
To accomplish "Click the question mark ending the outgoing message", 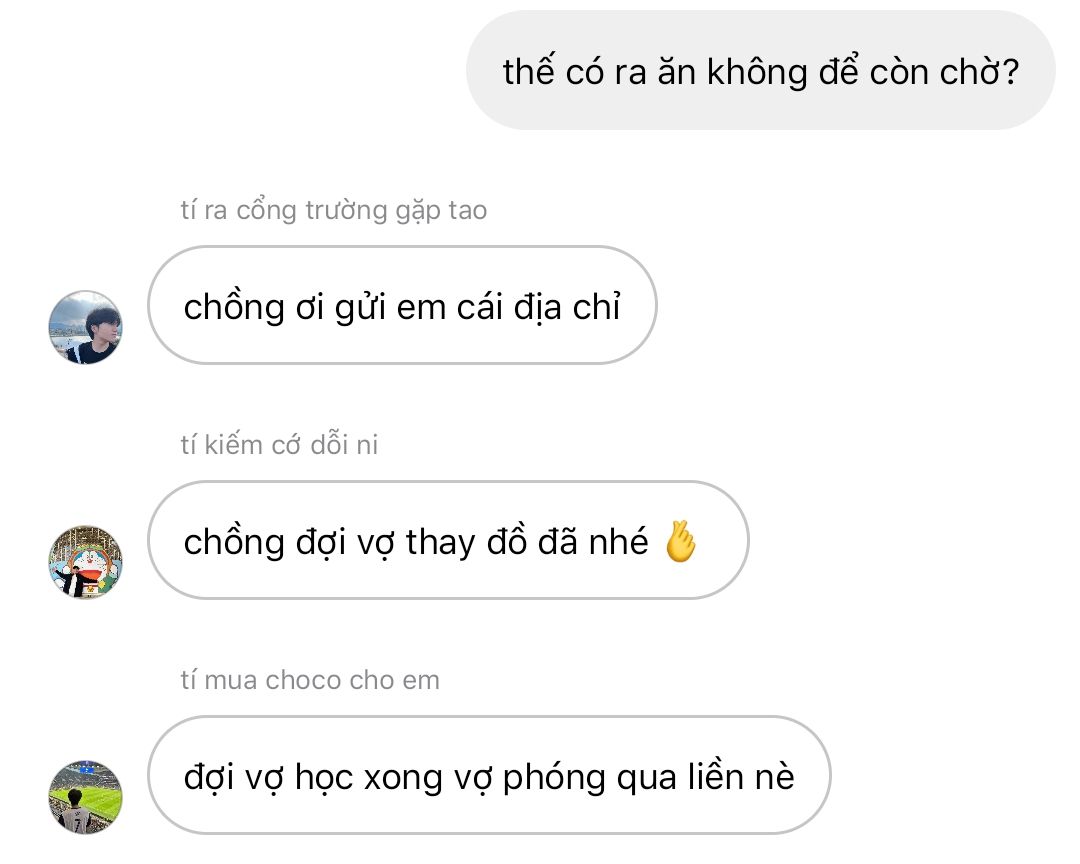I will tap(1011, 72).
